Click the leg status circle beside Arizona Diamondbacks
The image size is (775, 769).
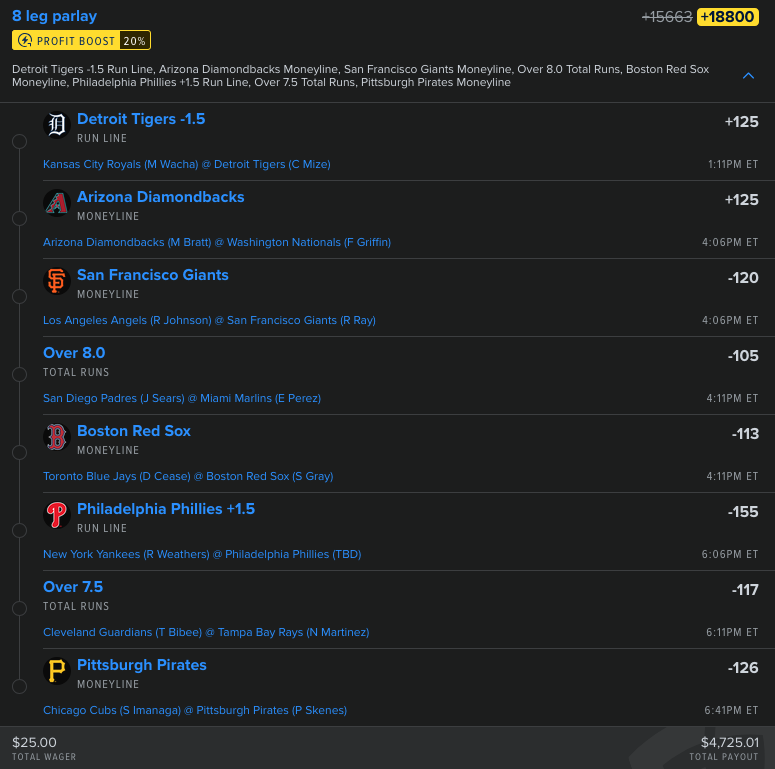19,218
